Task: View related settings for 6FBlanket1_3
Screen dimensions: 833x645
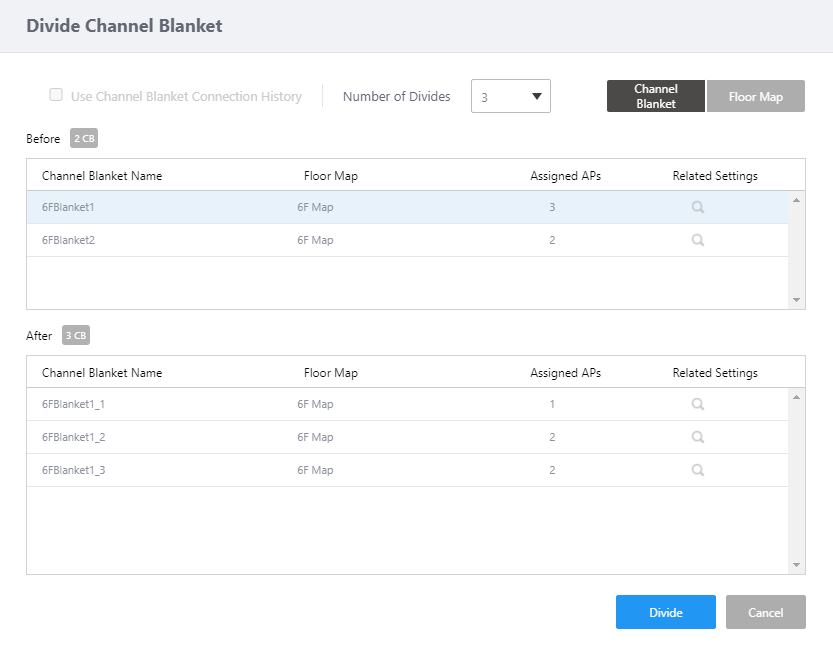Action: pyautogui.click(x=698, y=470)
